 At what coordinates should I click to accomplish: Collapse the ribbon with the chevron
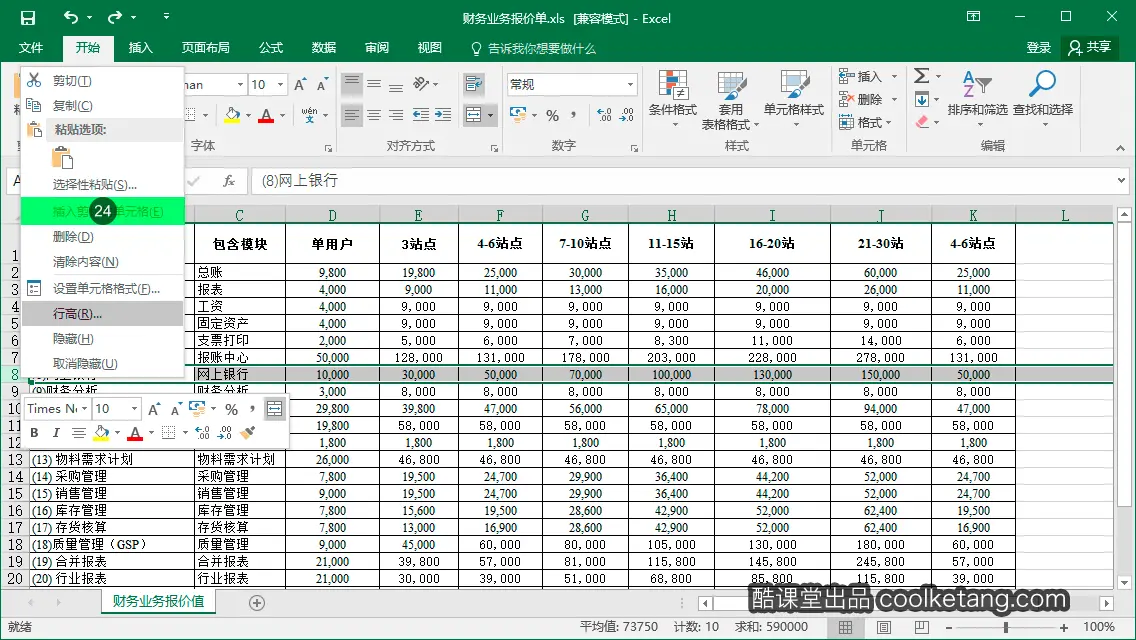click(x=1121, y=147)
